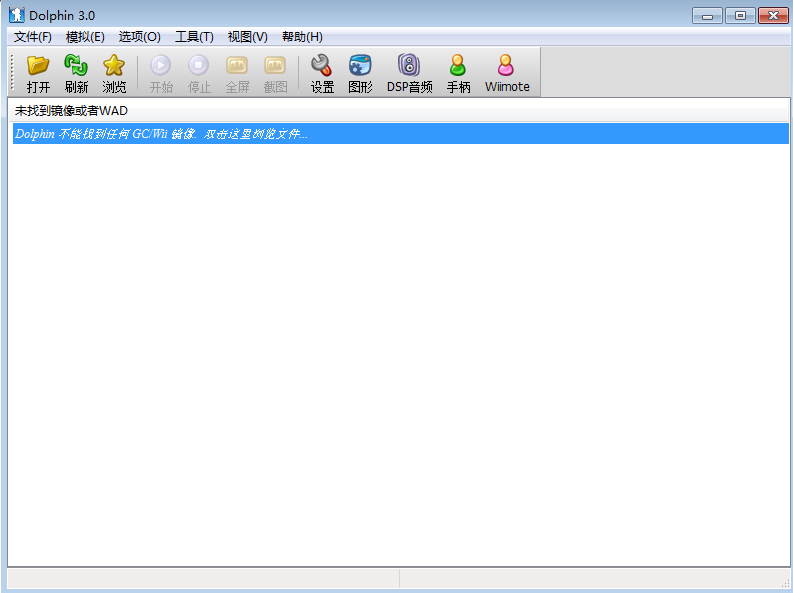Open the pink Wiimote settings icon
The image size is (793, 593).
(506, 65)
